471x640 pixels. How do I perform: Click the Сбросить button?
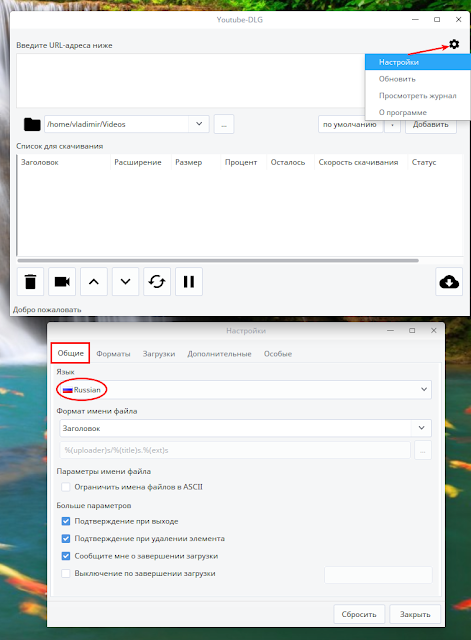coord(359,614)
